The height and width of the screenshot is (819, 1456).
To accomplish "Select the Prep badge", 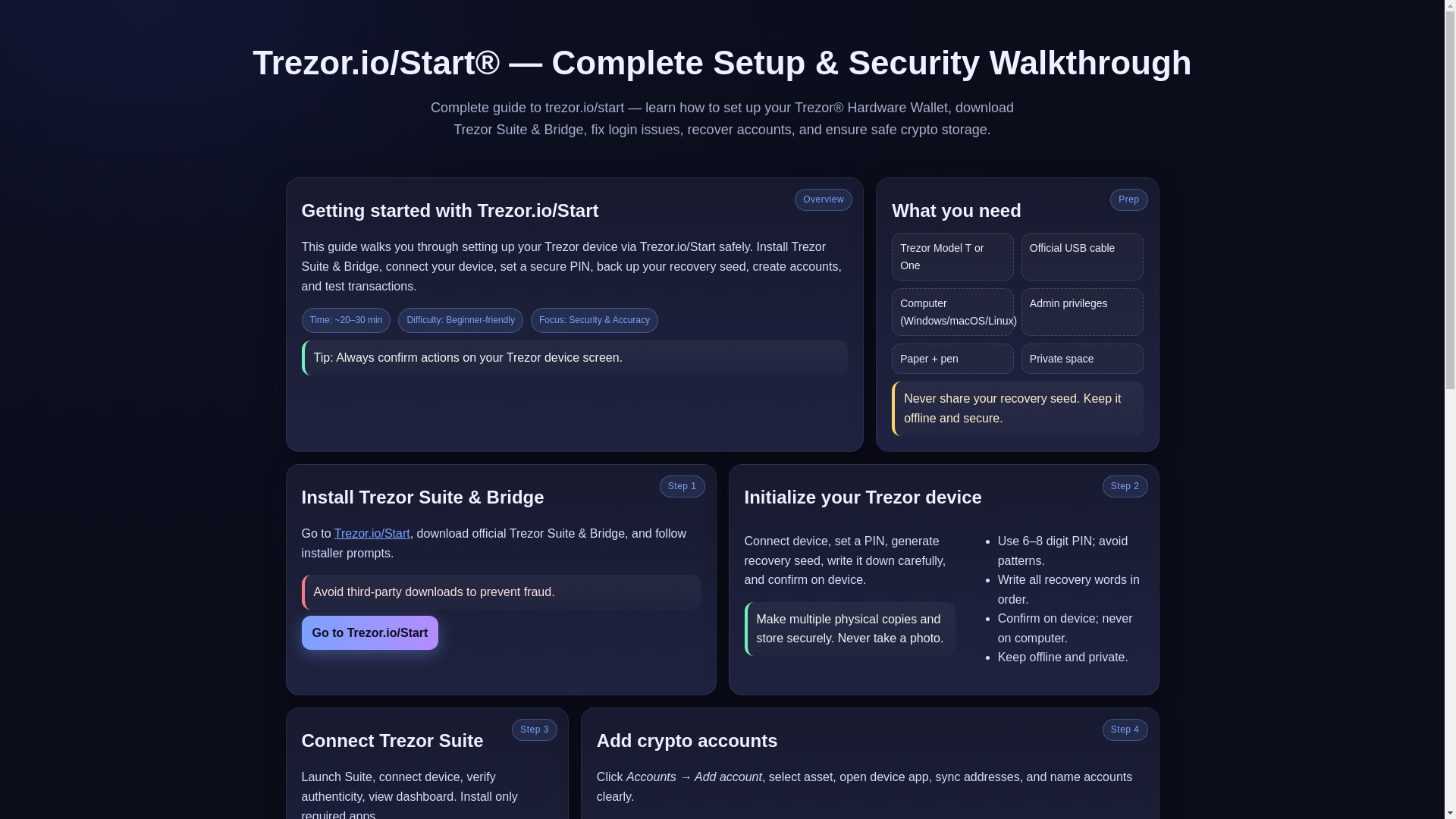I will tap(1128, 199).
